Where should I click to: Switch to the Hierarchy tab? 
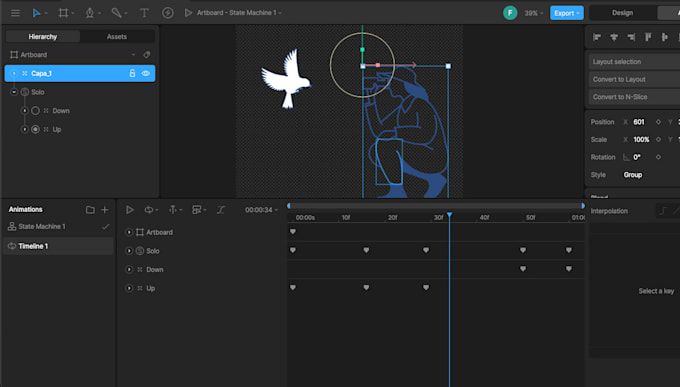[43, 37]
